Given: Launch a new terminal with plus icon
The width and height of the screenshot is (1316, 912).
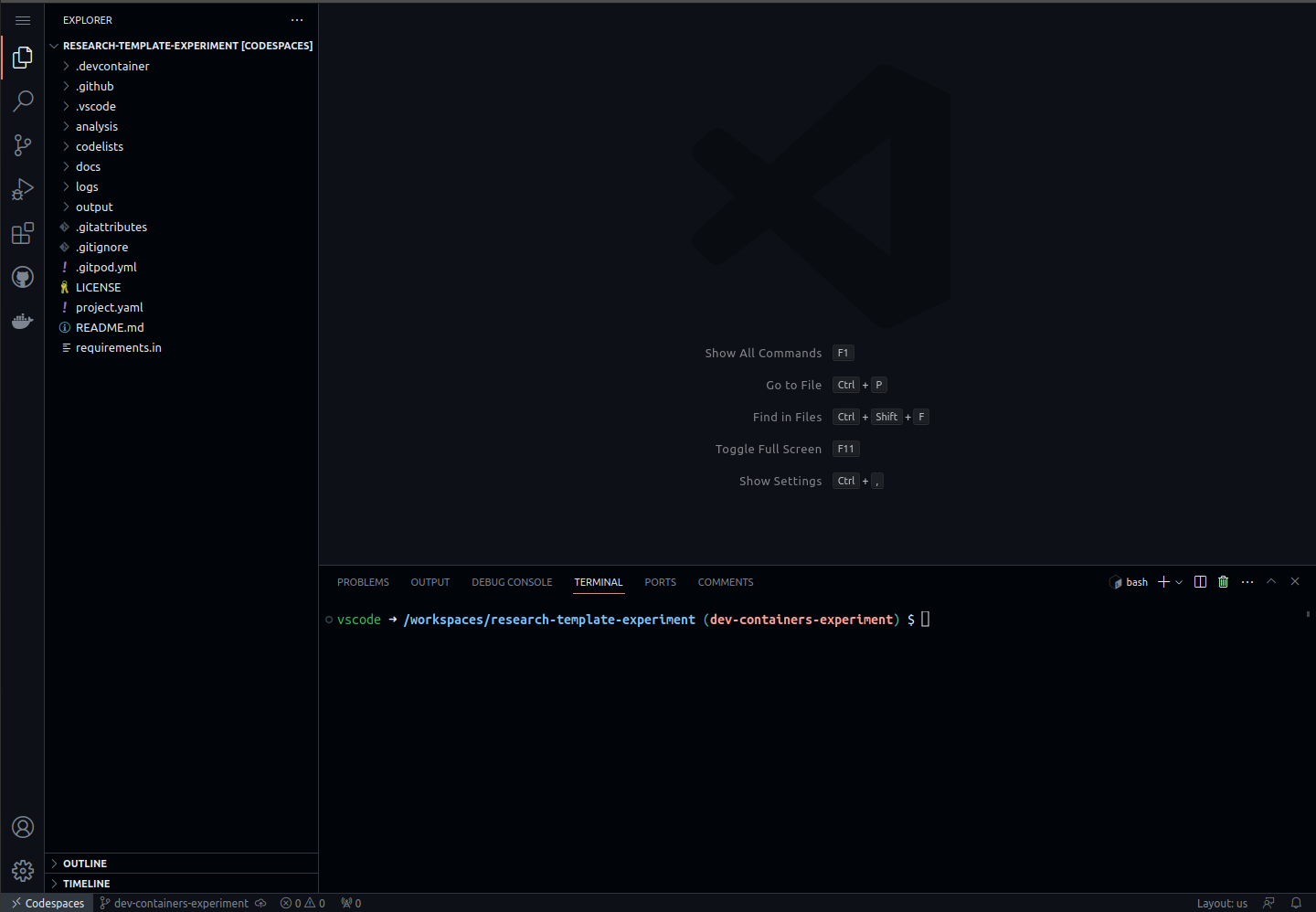Looking at the screenshot, I should (1163, 582).
